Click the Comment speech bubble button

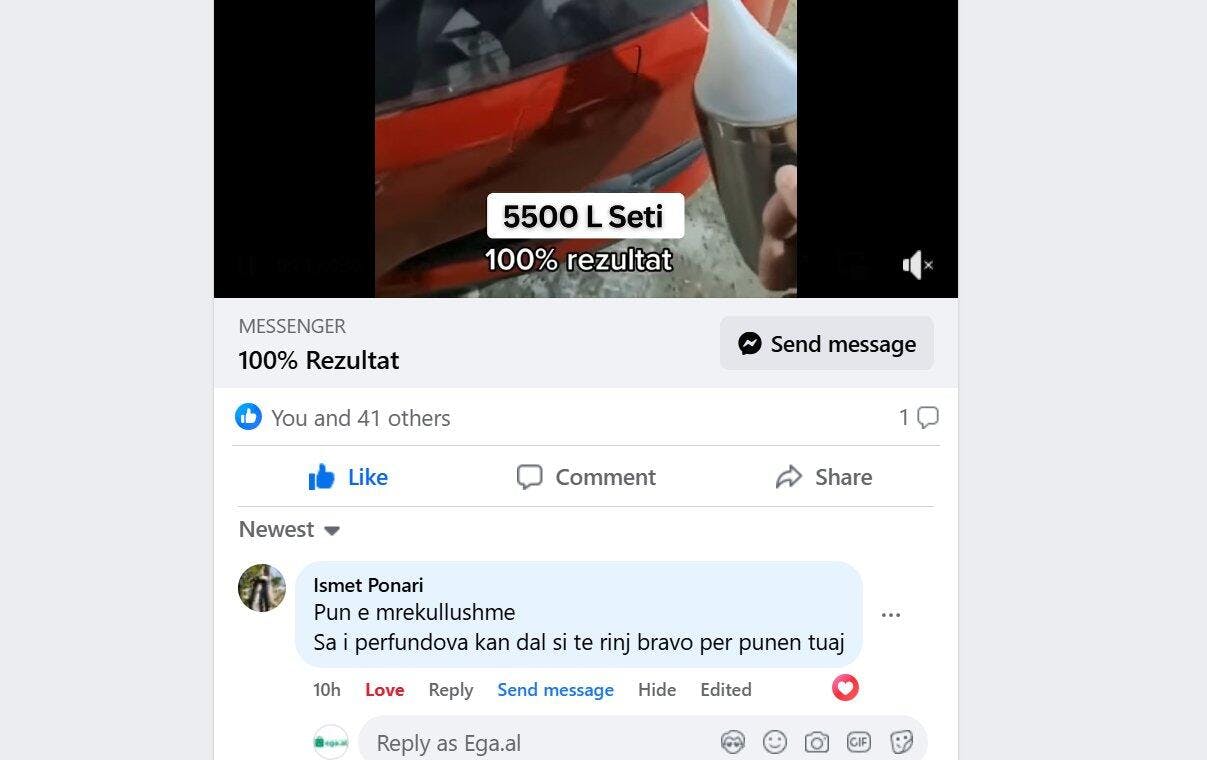pyautogui.click(x=586, y=477)
